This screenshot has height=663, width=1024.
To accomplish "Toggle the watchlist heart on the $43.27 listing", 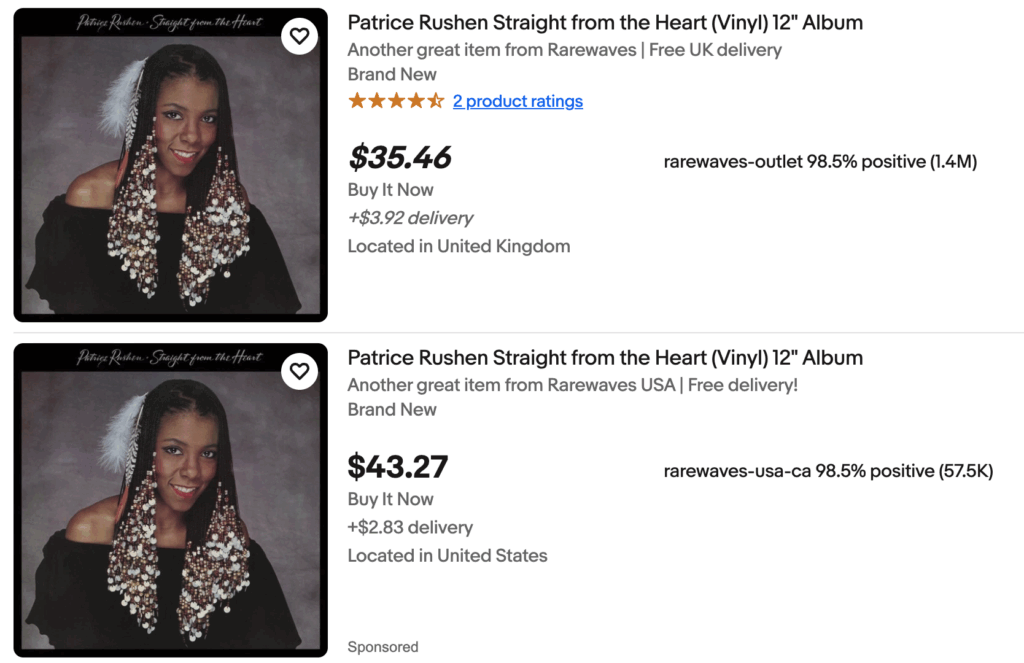I will (299, 372).
